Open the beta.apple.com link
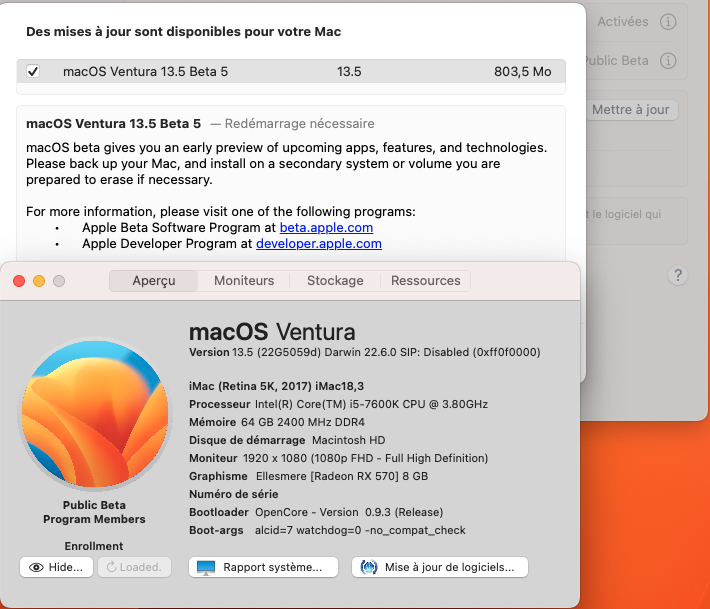Viewport: 710px width, 609px height. (326, 227)
